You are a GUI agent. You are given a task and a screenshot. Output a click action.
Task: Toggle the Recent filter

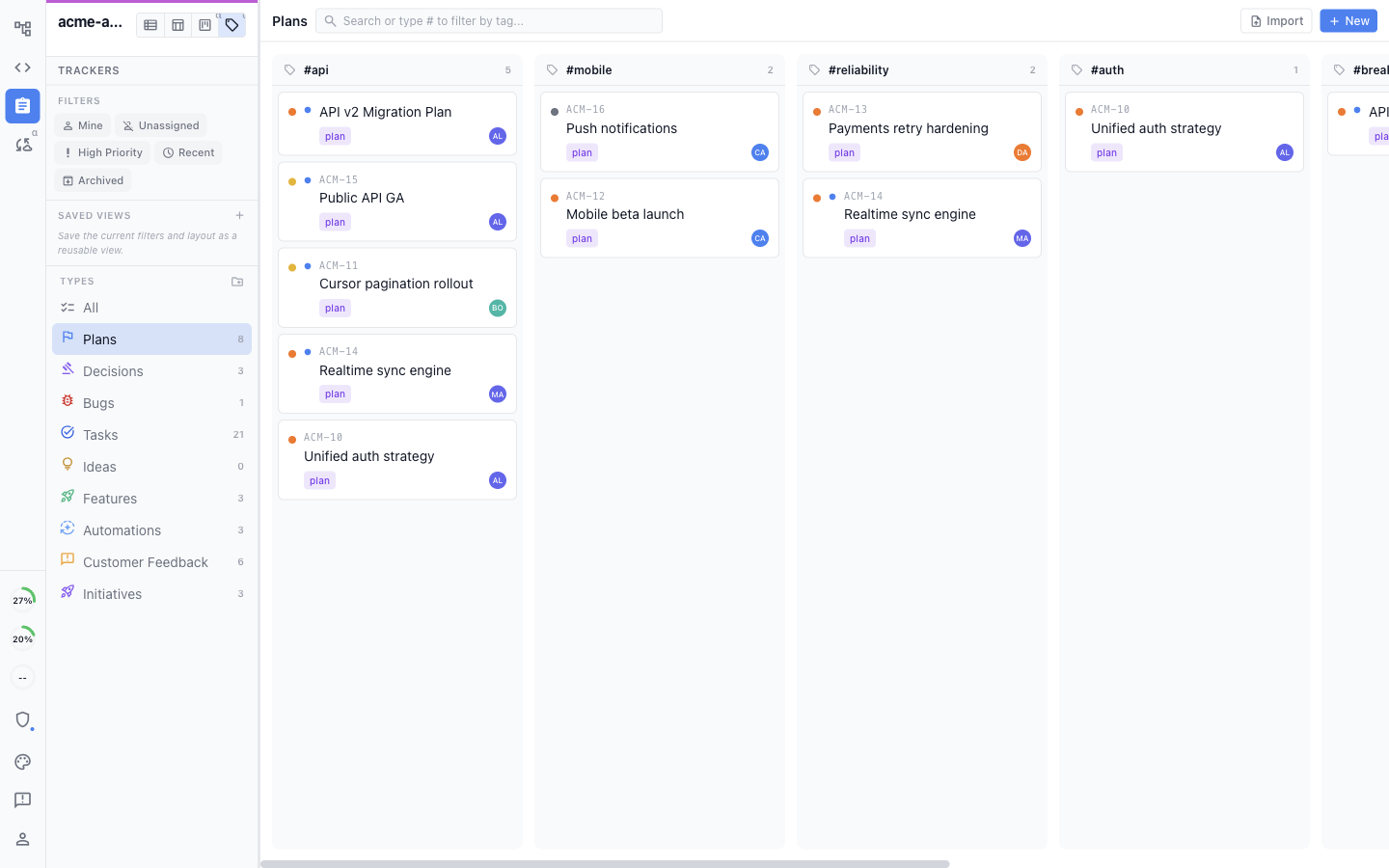click(x=188, y=152)
